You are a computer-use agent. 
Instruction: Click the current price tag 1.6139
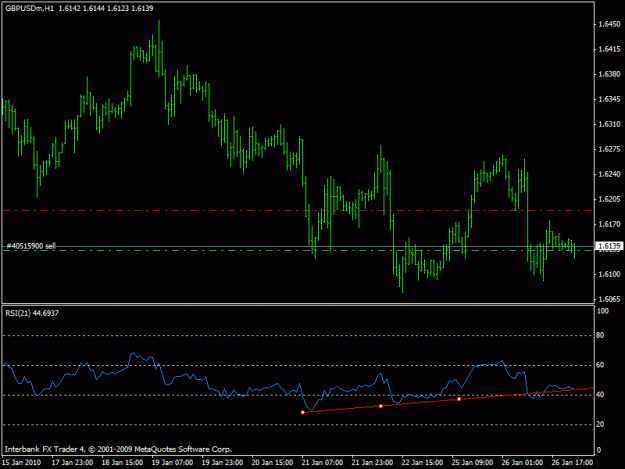coord(609,246)
